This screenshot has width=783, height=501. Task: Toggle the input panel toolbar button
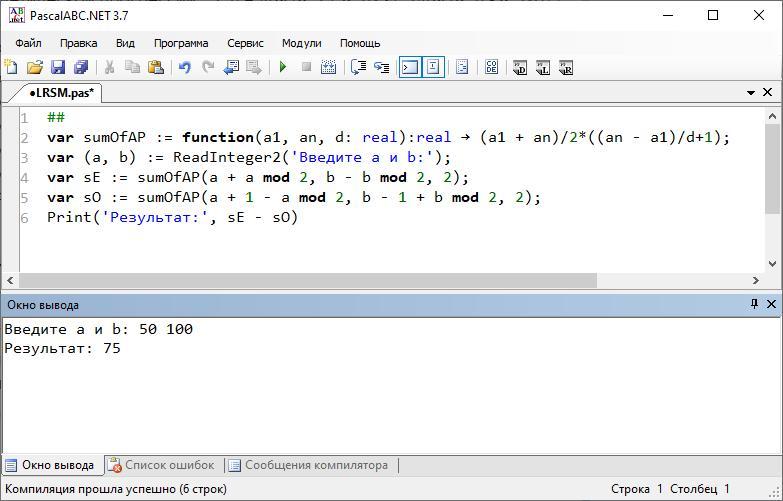click(x=433, y=66)
